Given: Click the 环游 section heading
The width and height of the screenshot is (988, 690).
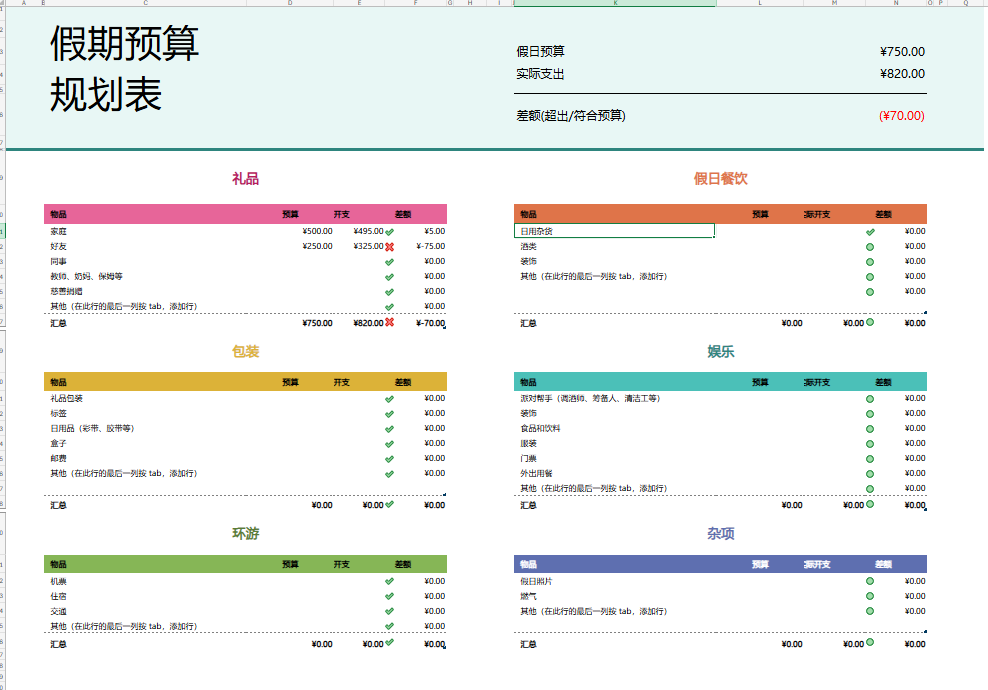Looking at the screenshot, I should (245, 534).
